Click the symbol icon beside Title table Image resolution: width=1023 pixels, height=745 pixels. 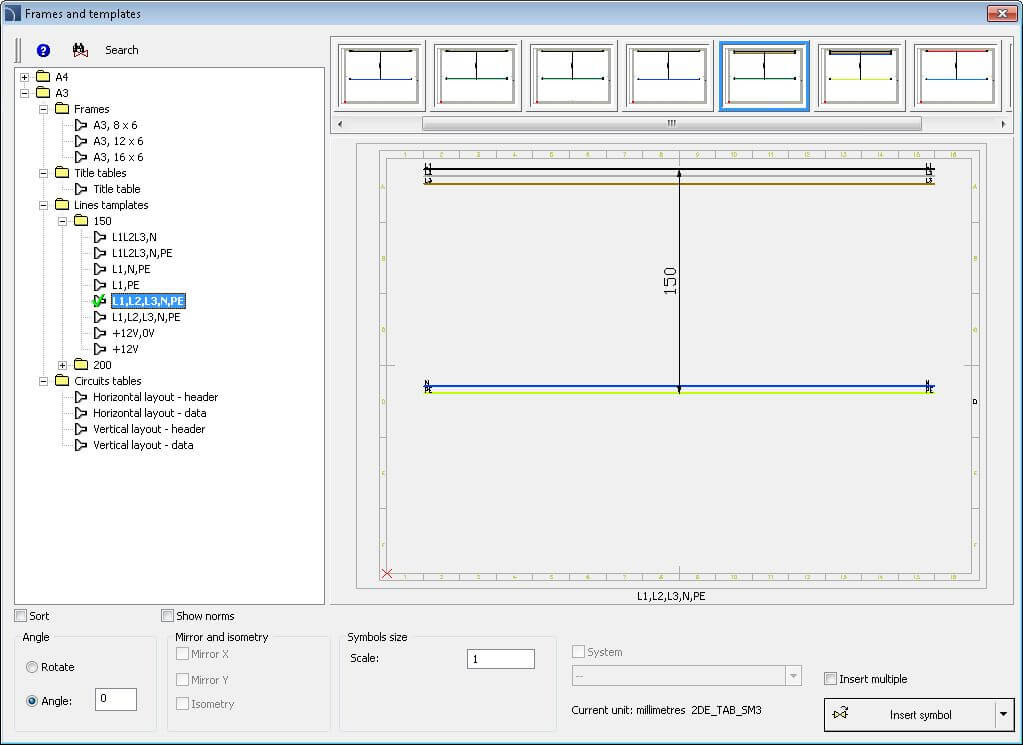(81, 189)
